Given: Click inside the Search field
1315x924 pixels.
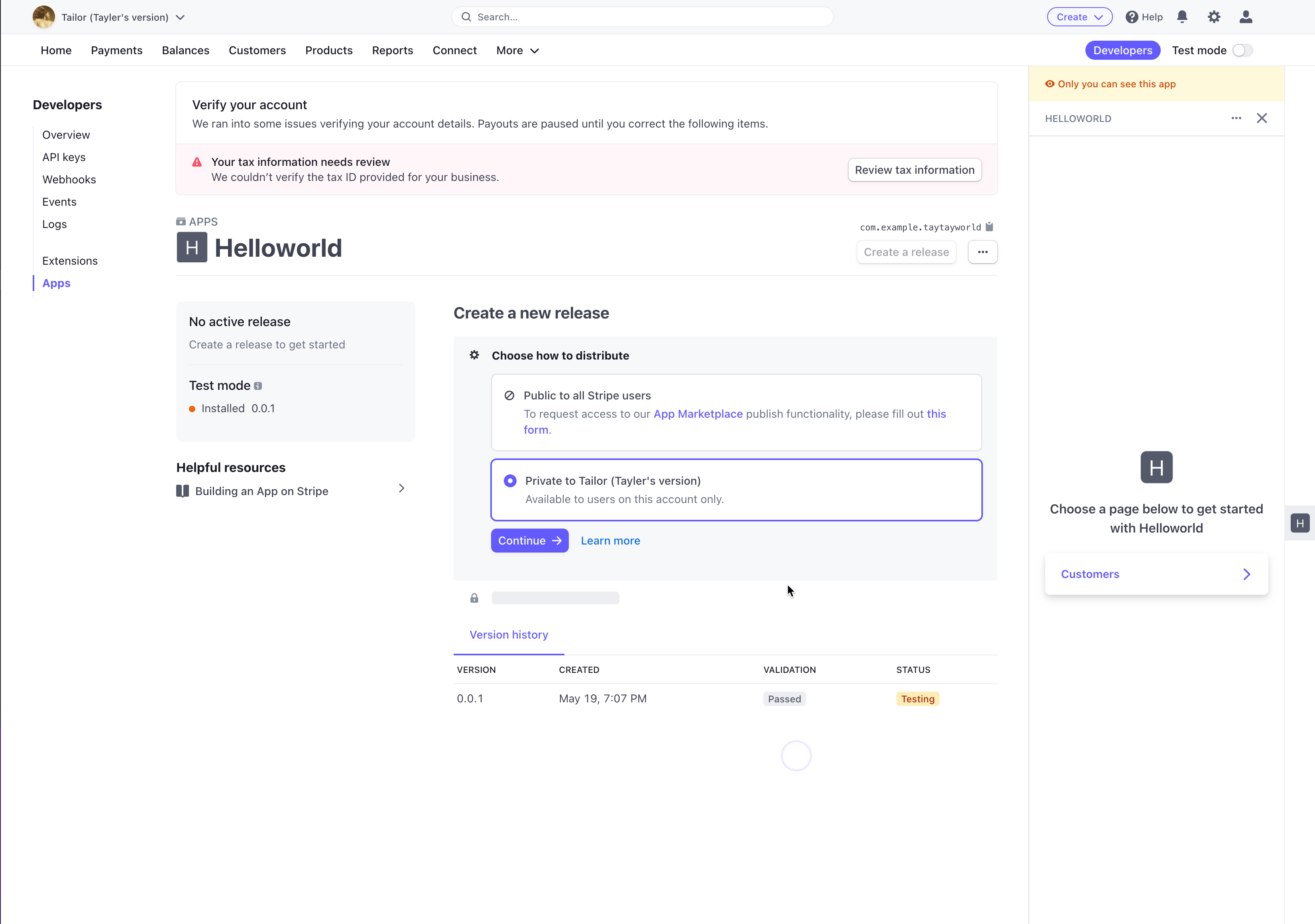Looking at the screenshot, I should 641,17.
